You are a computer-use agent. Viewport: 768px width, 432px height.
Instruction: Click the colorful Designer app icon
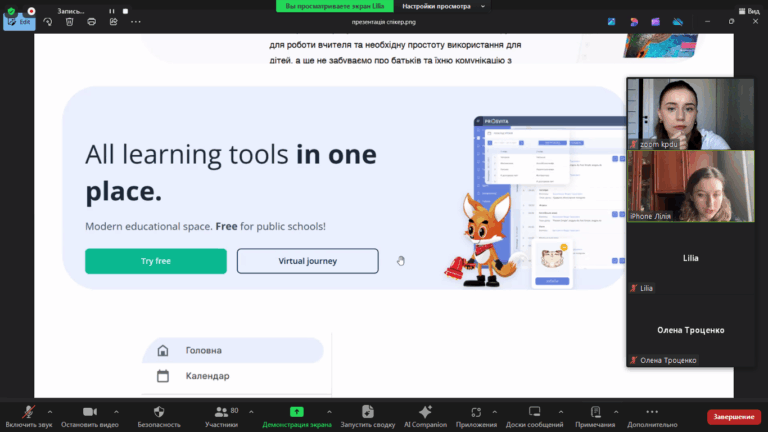coord(634,22)
